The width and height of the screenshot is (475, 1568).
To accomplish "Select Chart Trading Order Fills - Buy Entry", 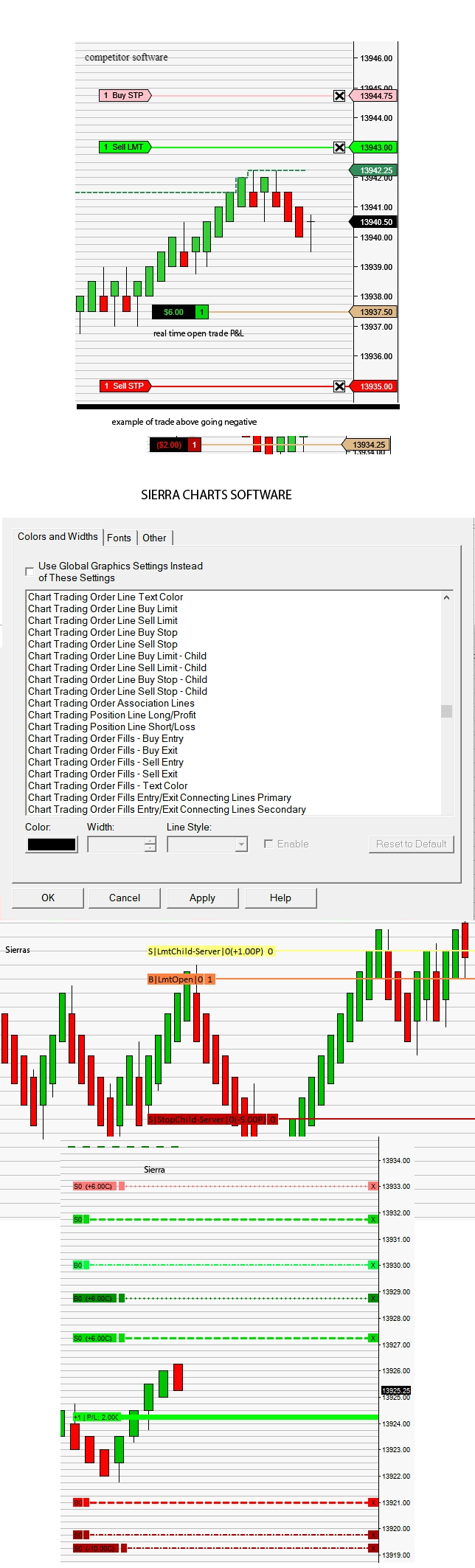I will (105, 739).
